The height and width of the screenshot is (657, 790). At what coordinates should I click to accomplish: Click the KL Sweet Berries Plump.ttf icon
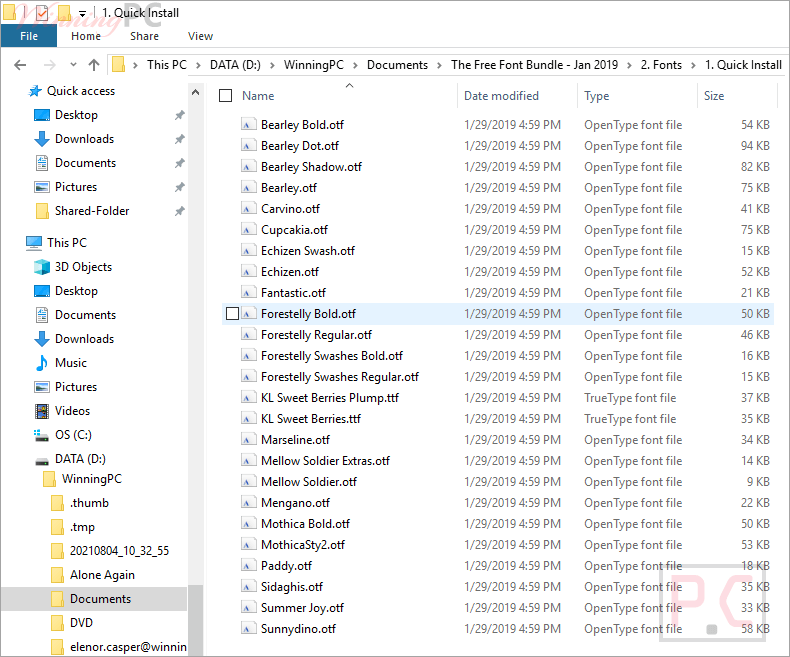pyautogui.click(x=247, y=398)
